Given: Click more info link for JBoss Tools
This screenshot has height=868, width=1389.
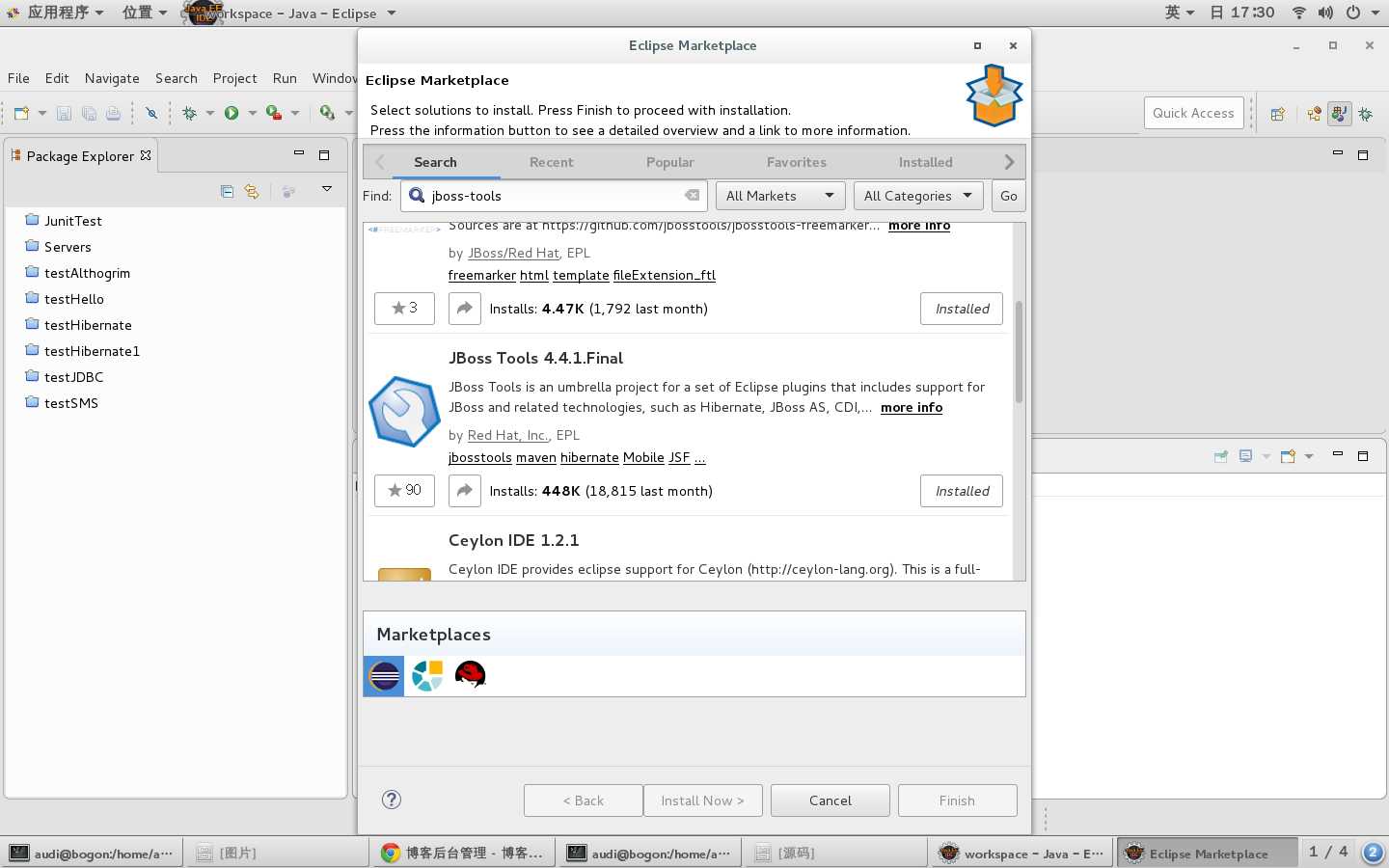Looking at the screenshot, I should tap(912, 407).
